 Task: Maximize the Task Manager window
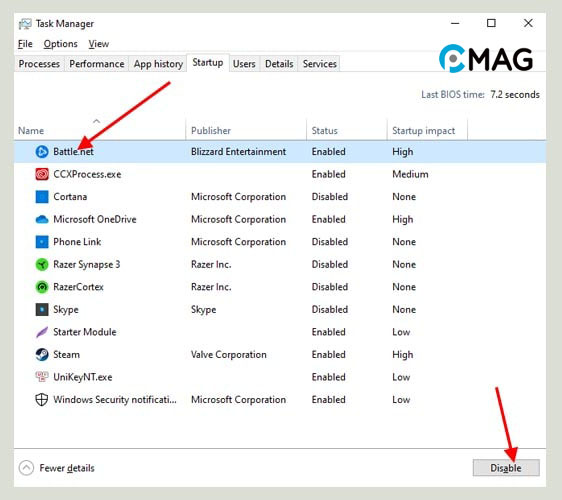(491, 23)
